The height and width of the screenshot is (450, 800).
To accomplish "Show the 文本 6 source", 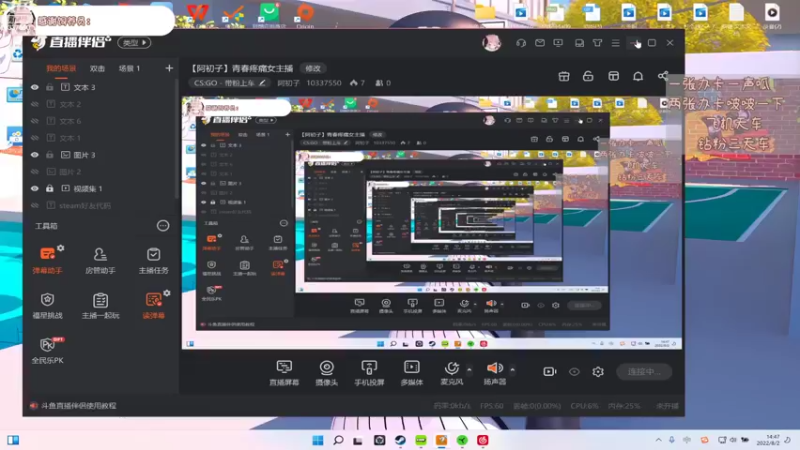I will pos(35,121).
